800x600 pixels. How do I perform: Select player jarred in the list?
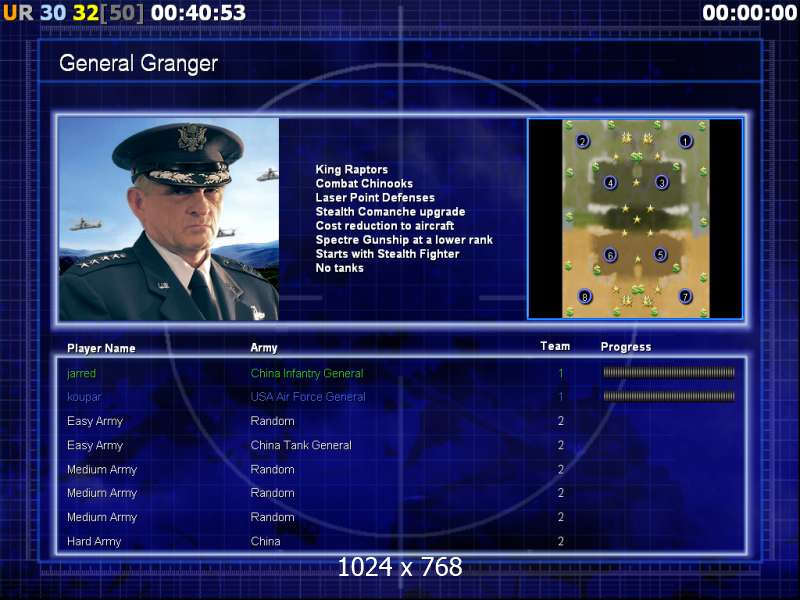click(82, 373)
